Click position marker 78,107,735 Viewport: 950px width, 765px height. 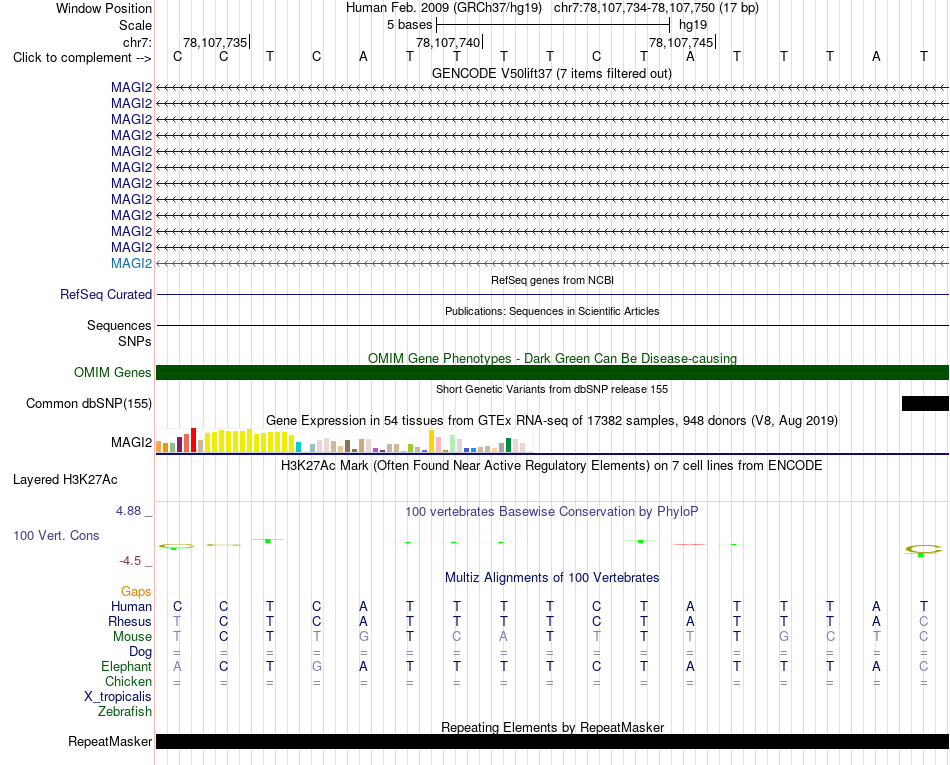pos(215,42)
